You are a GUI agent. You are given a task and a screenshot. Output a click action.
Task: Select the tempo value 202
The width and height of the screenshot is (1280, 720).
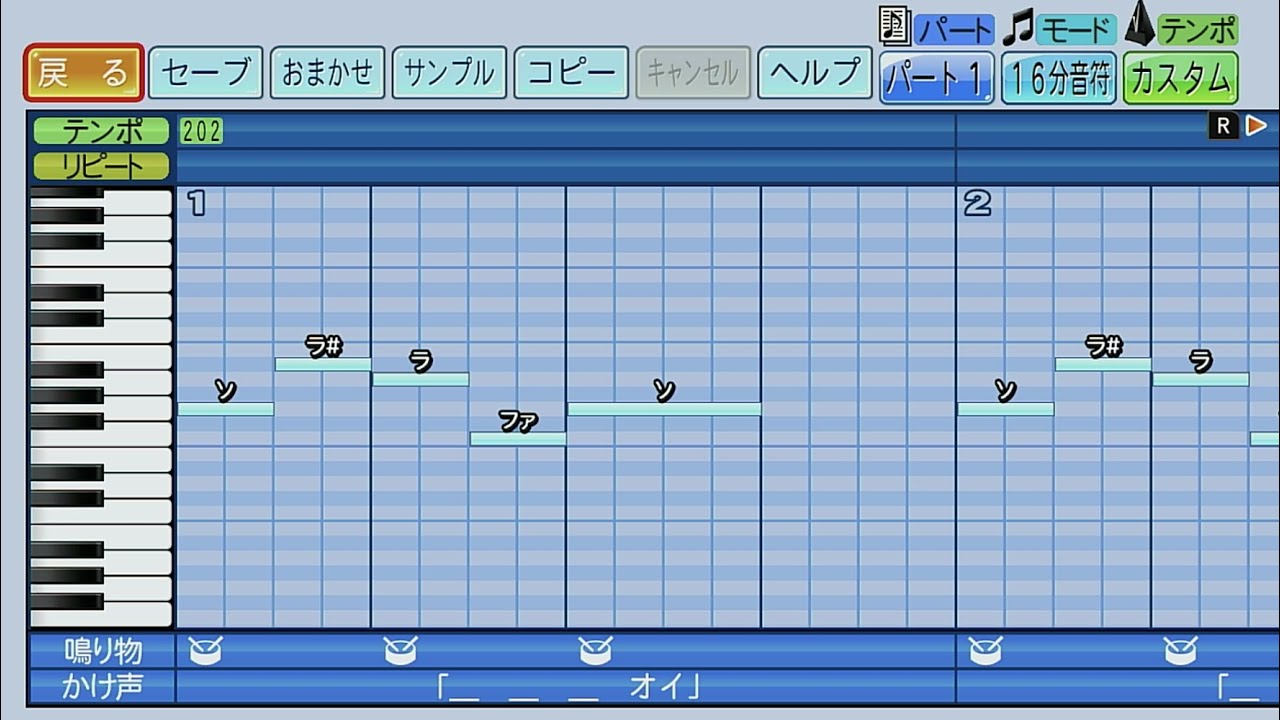click(x=201, y=131)
